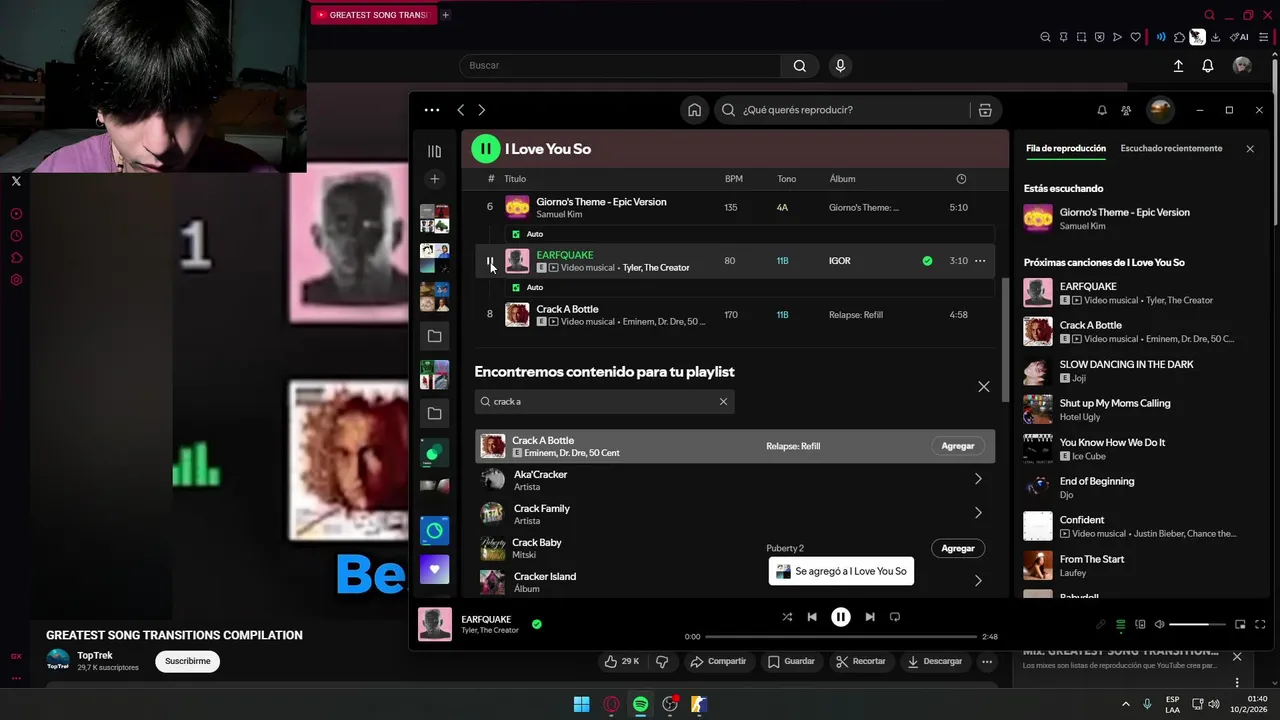Open Spotify three-dot main menu
This screenshot has height=720, width=1280.
pyautogui.click(x=432, y=110)
